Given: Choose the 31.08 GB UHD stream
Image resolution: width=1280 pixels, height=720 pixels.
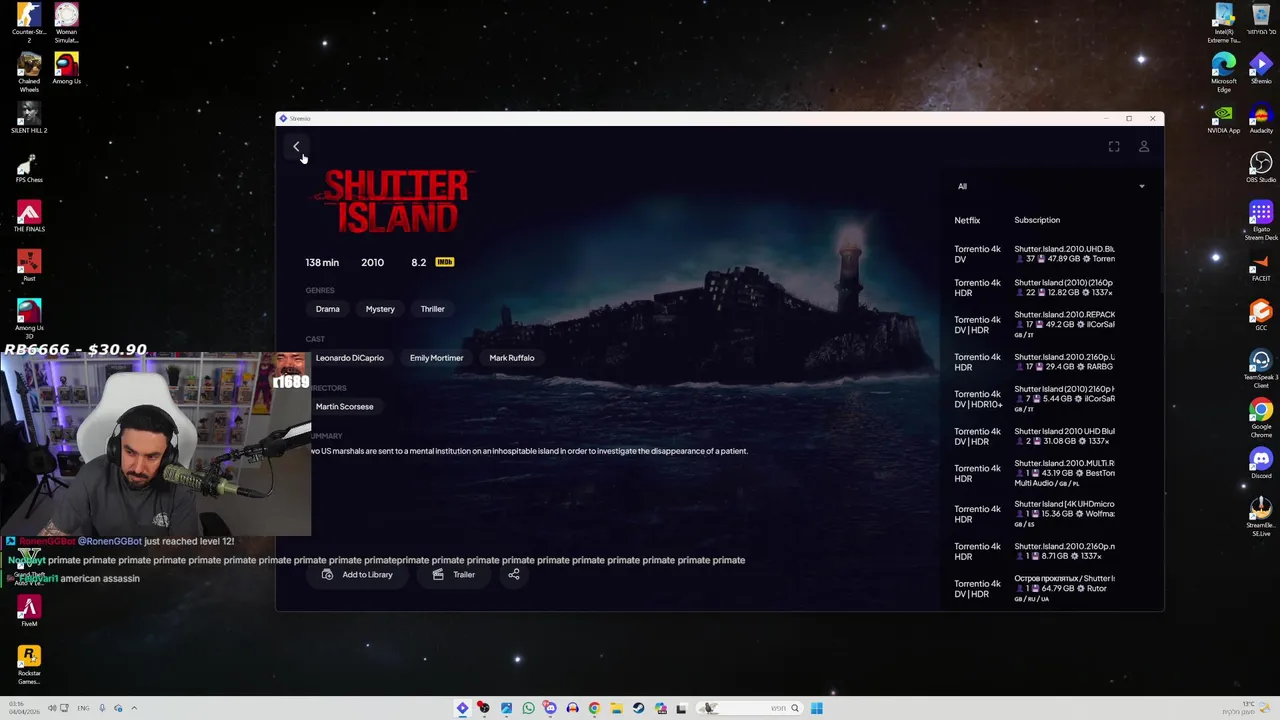Looking at the screenshot, I should [1050, 436].
